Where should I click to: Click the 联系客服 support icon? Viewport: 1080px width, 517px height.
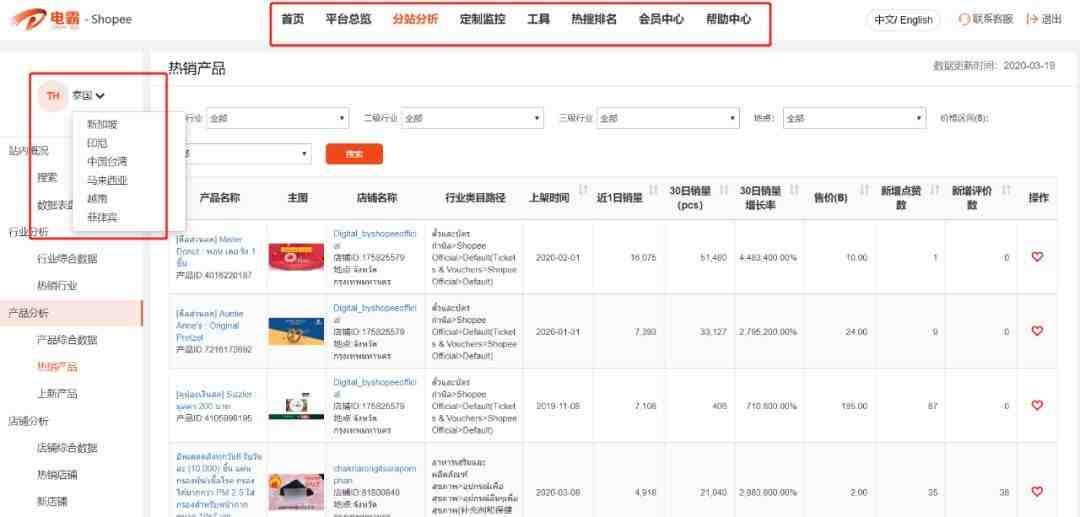(964, 19)
